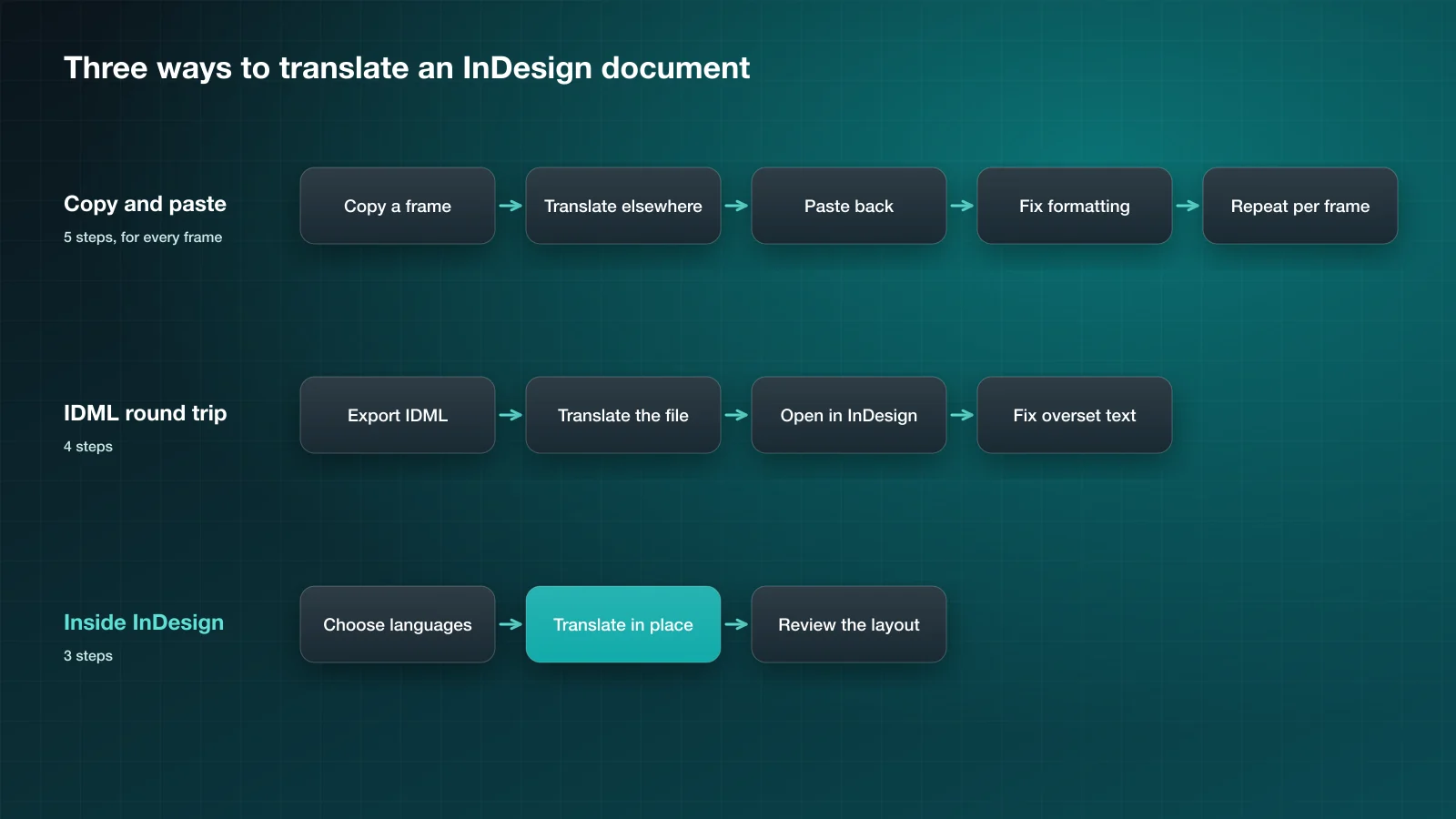Click the highlighted 'Translate in place' box

pos(623,624)
